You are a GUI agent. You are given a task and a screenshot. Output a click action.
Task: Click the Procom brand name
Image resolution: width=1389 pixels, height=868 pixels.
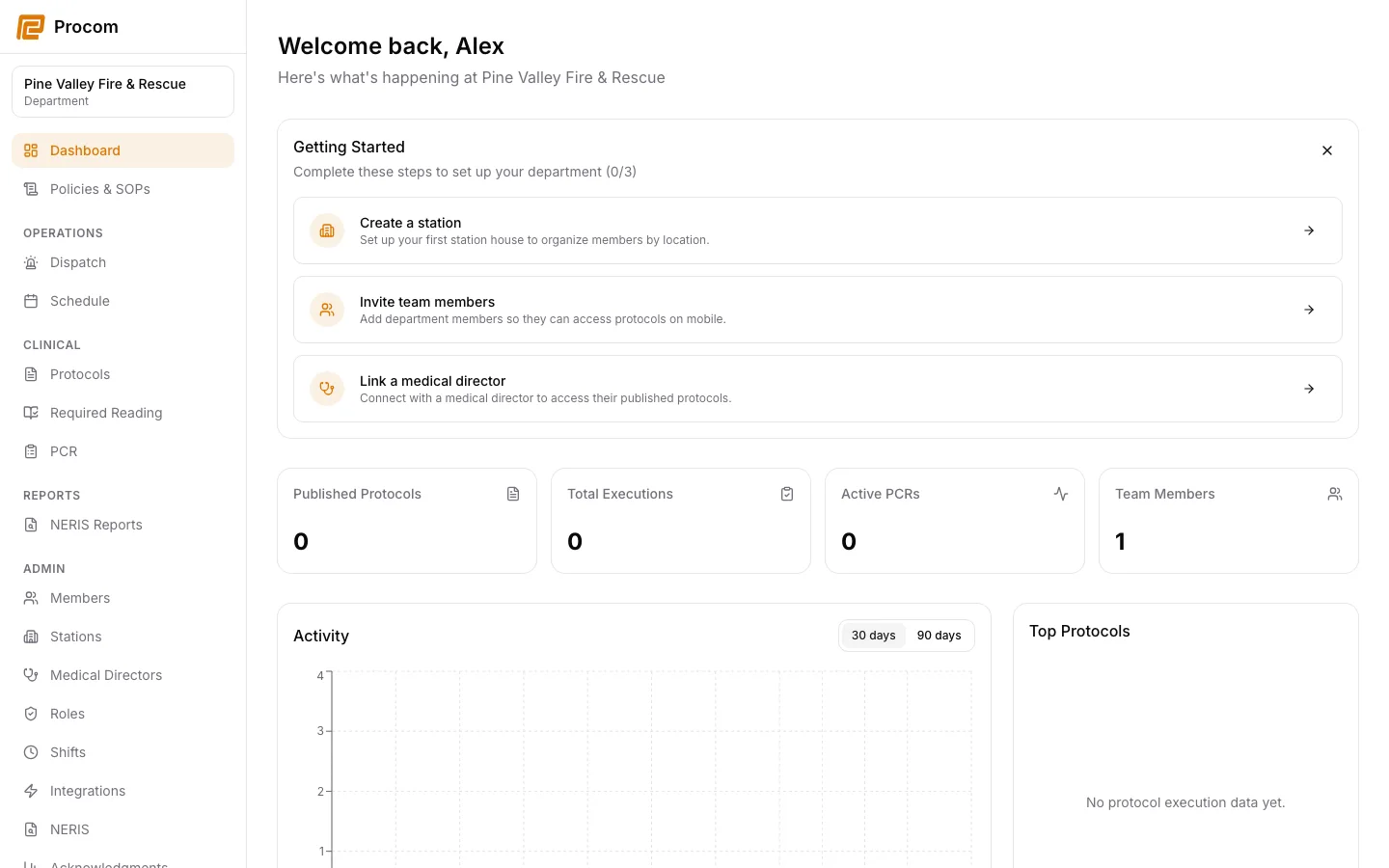86,27
